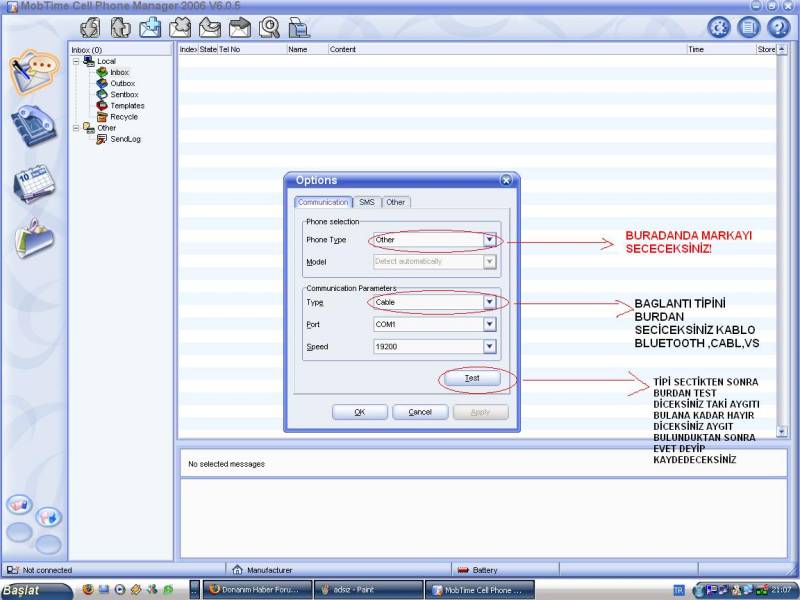Click the "No selected messages" preview text

coord(227,464)
